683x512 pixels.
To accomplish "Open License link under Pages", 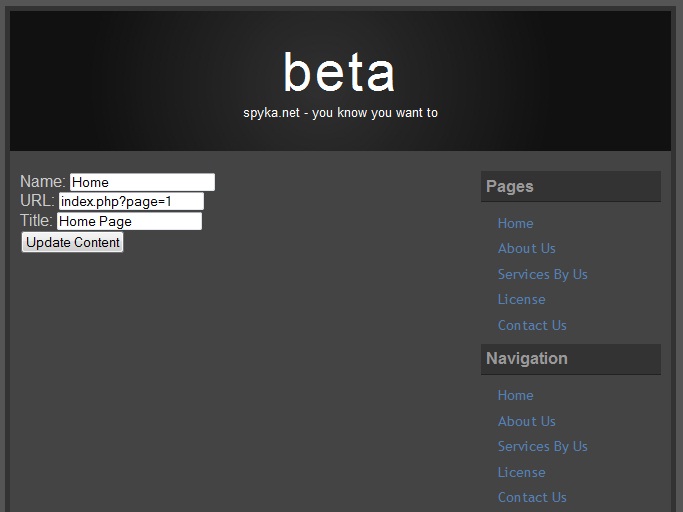I will pos(521,299).
